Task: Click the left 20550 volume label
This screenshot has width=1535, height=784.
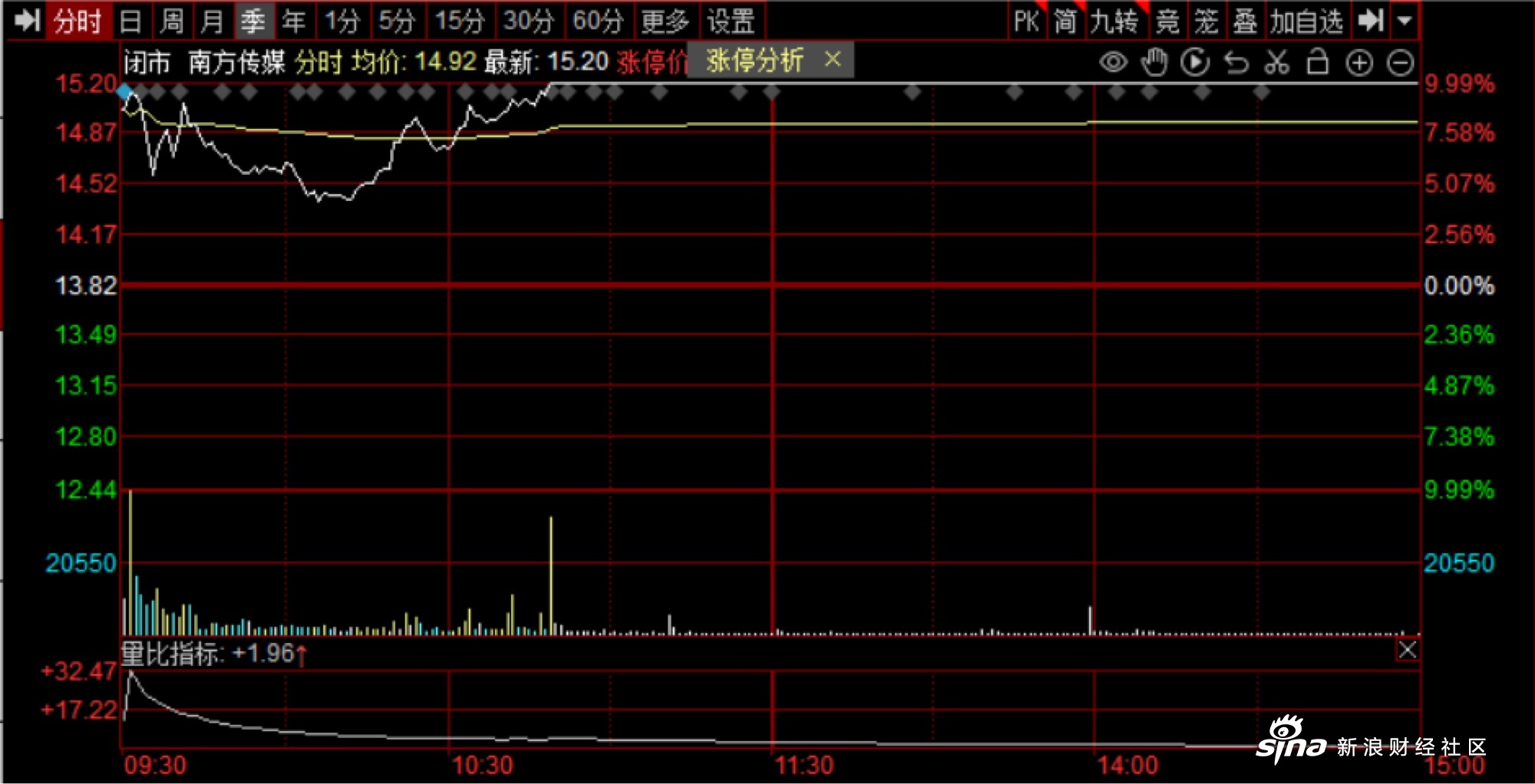Action: tap(81, 563)
